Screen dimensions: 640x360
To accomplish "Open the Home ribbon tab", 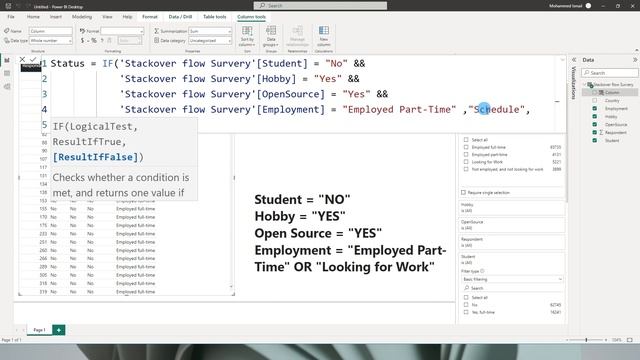I will (x=33, y=17).
